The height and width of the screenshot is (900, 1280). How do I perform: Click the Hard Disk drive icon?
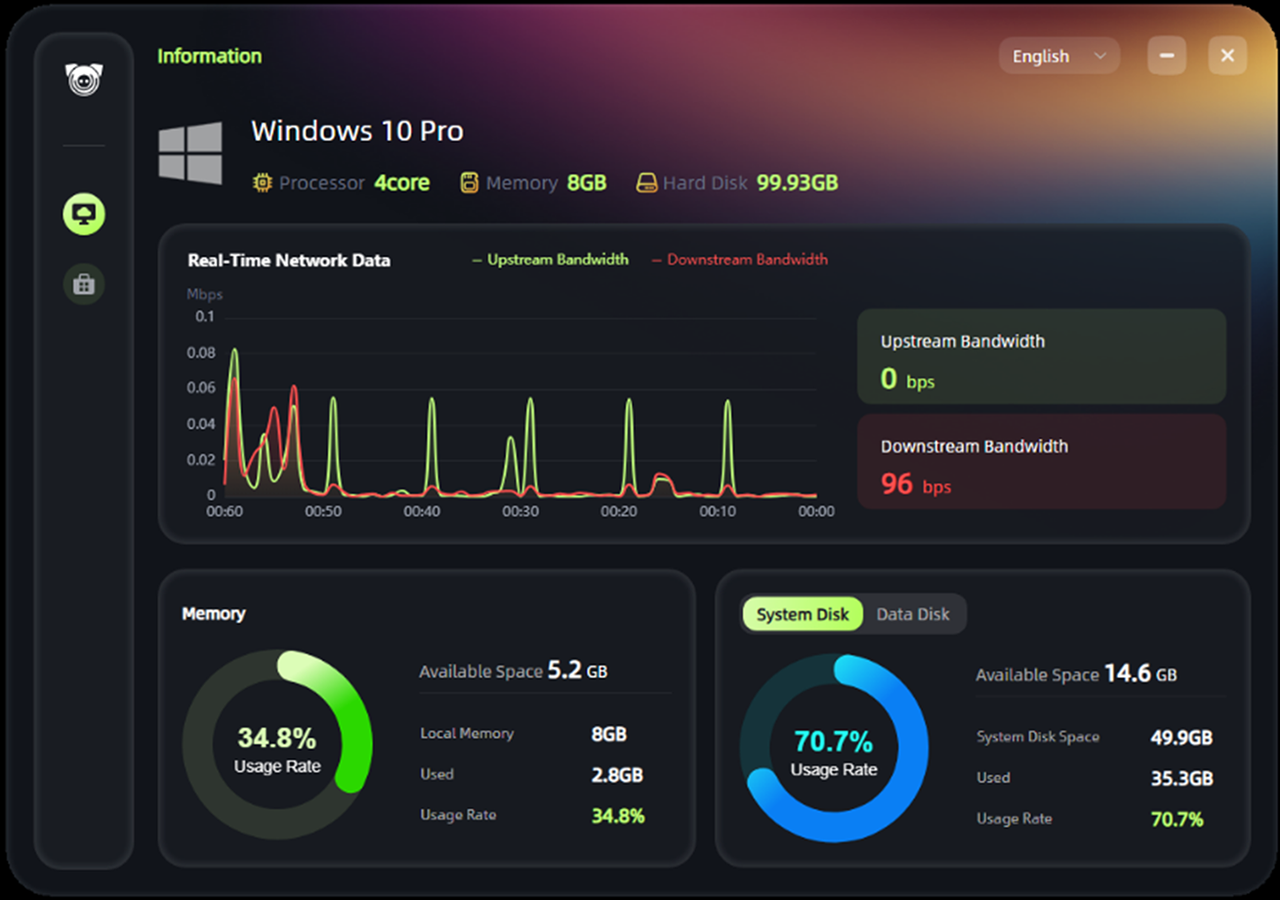coord(647,183)
